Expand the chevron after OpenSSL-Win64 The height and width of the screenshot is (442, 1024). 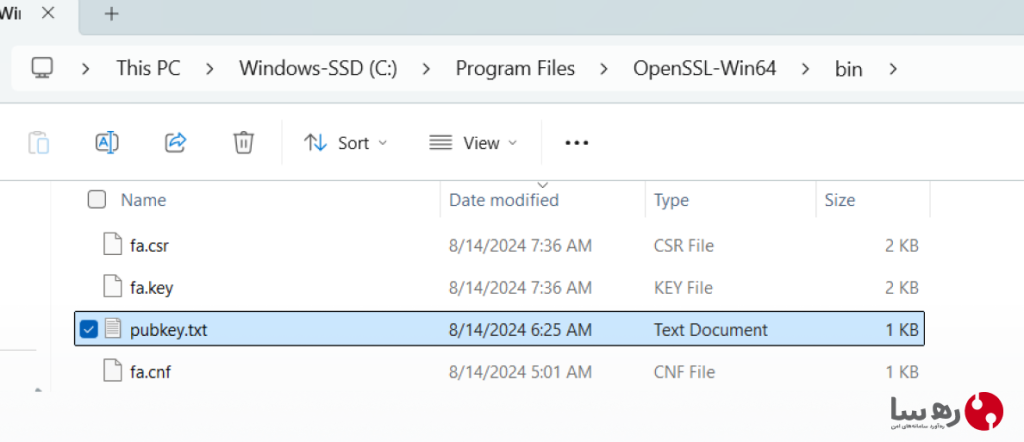coord(806,69)
